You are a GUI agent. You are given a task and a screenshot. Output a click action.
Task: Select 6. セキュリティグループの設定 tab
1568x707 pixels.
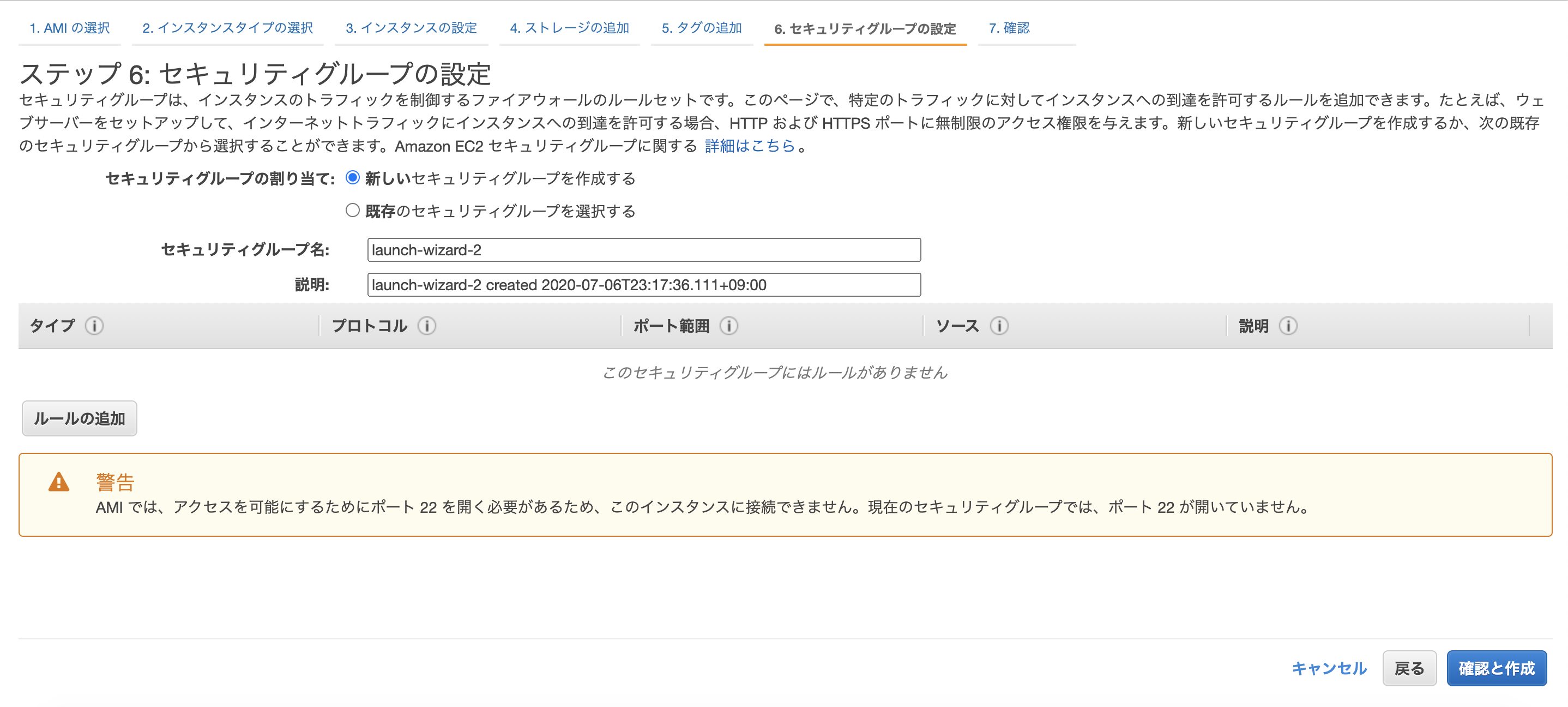(x=865, y=28)
